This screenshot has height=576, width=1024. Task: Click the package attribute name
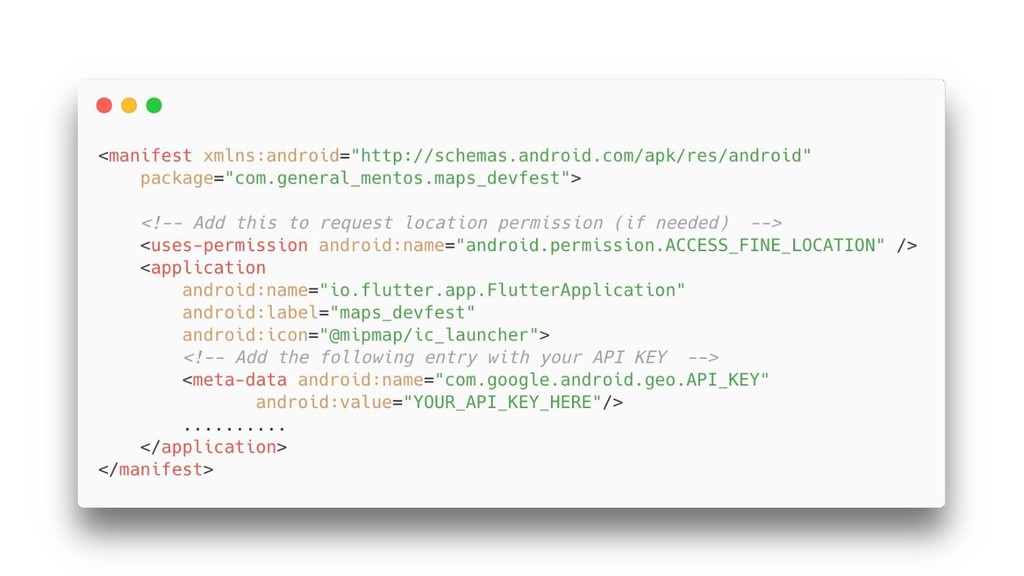point(177,178)
